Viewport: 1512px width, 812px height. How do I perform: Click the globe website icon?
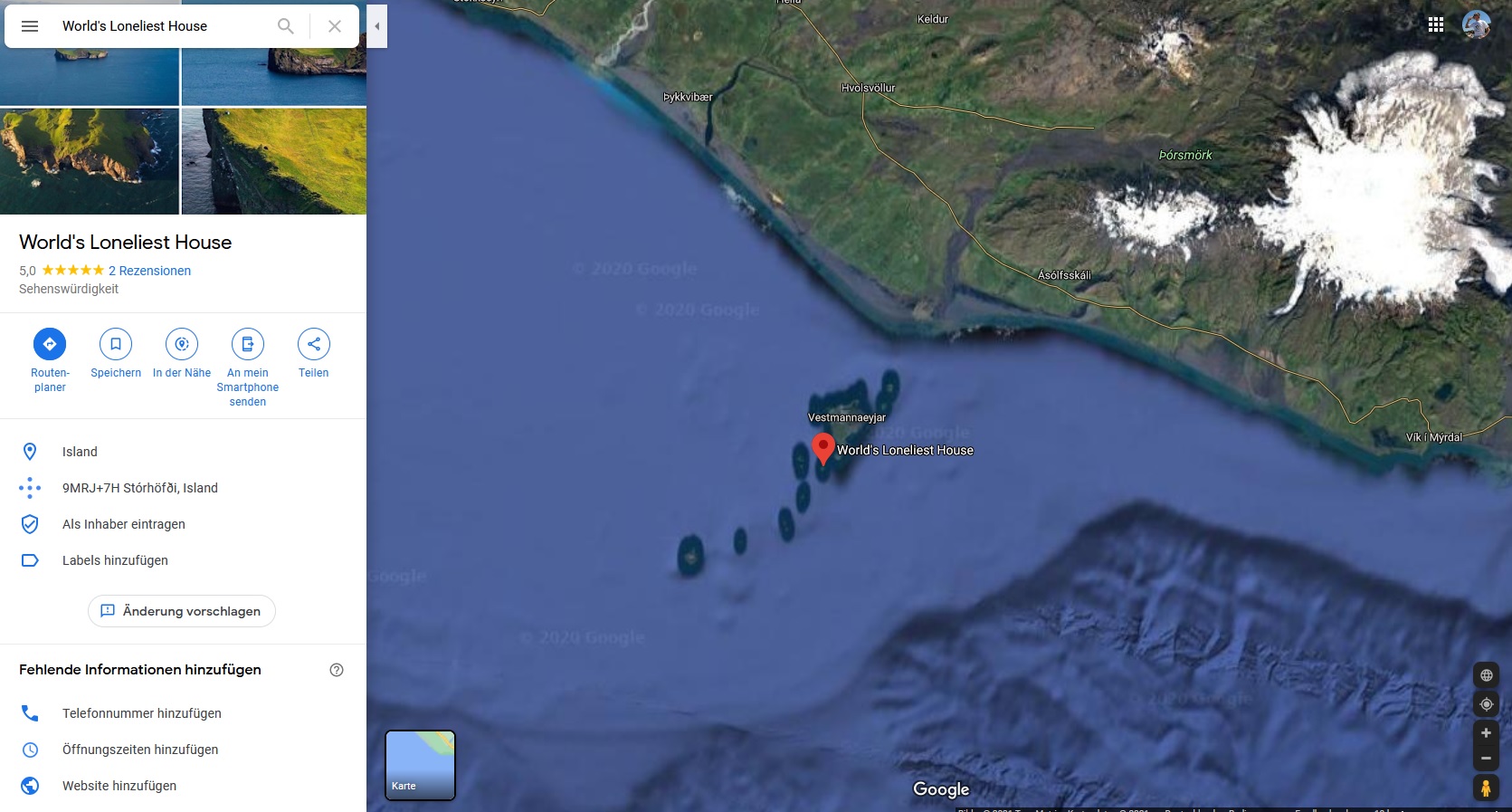[30, 786]
